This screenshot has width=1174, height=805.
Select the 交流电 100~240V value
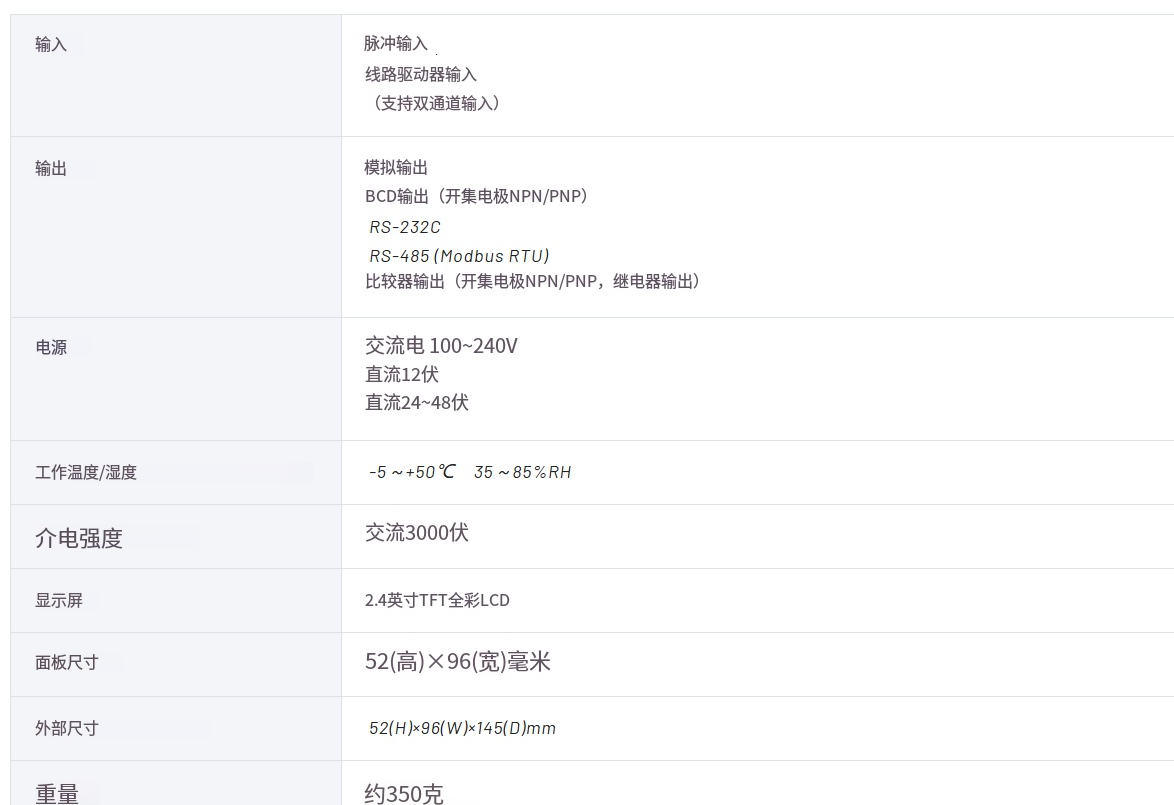tap(441, 346)
